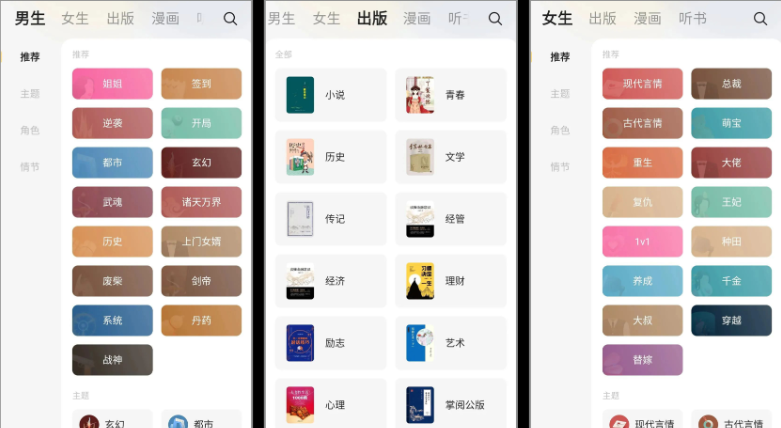The image size is (781, 428).
Task: Tap the pink 1v1 tag
Action: tap(643, 241)
